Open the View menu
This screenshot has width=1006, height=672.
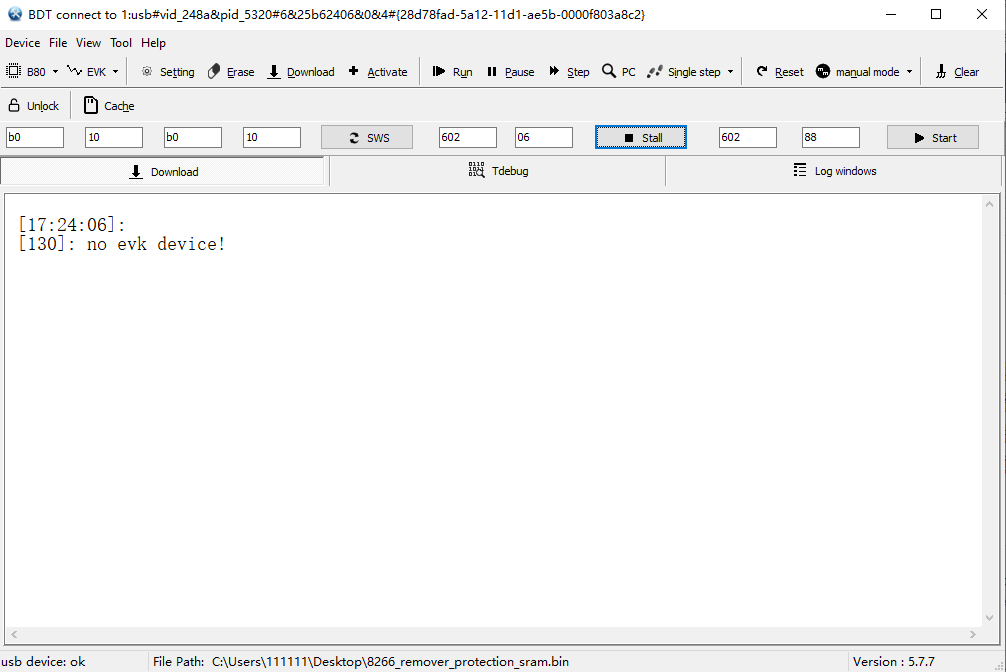point(88,43)
